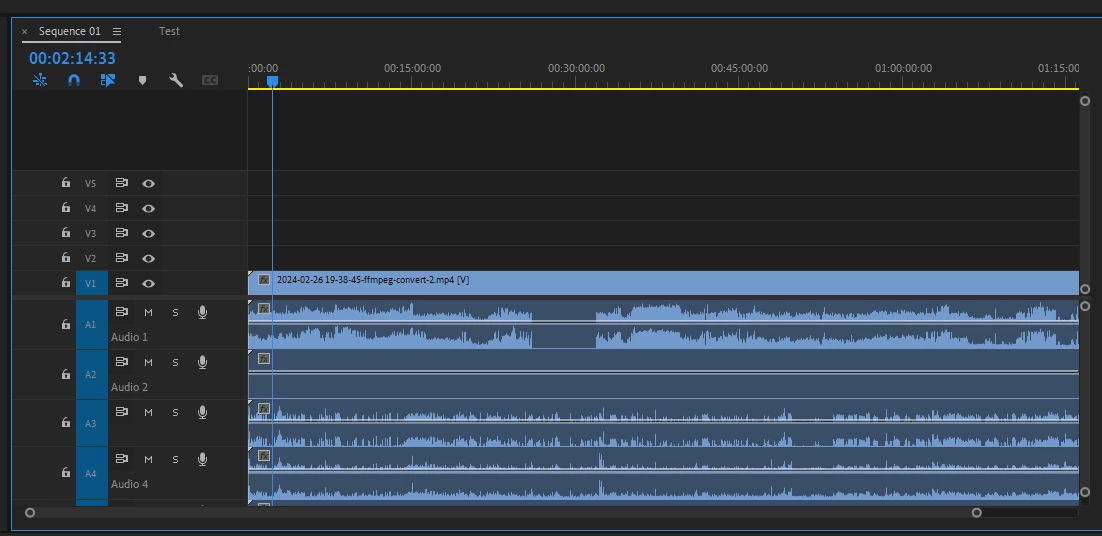Solo track A3

coord(175,412)
